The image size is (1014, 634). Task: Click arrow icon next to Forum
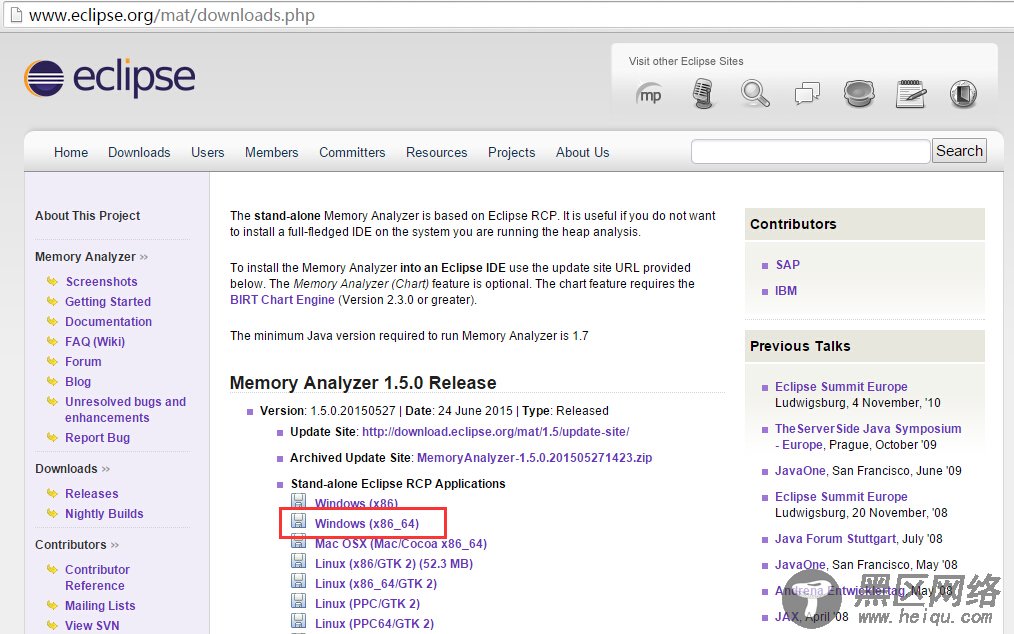pyautogui.click(x=52, y=361)
